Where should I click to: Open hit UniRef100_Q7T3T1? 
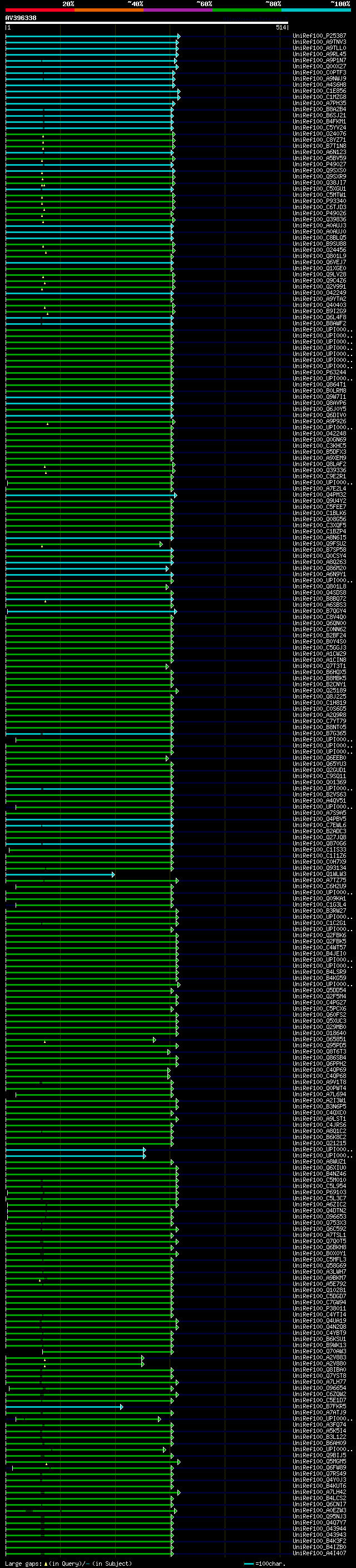tap(319, 666)
